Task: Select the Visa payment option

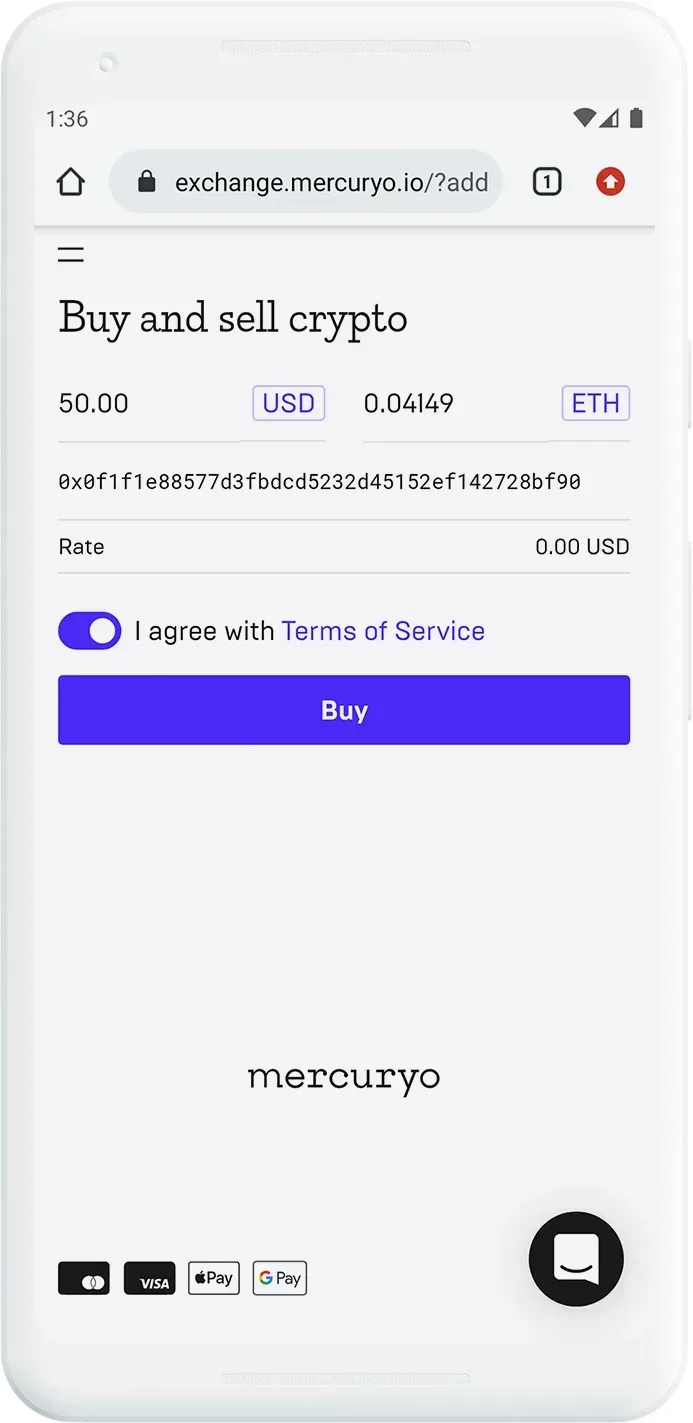Action: [149, 1278]
